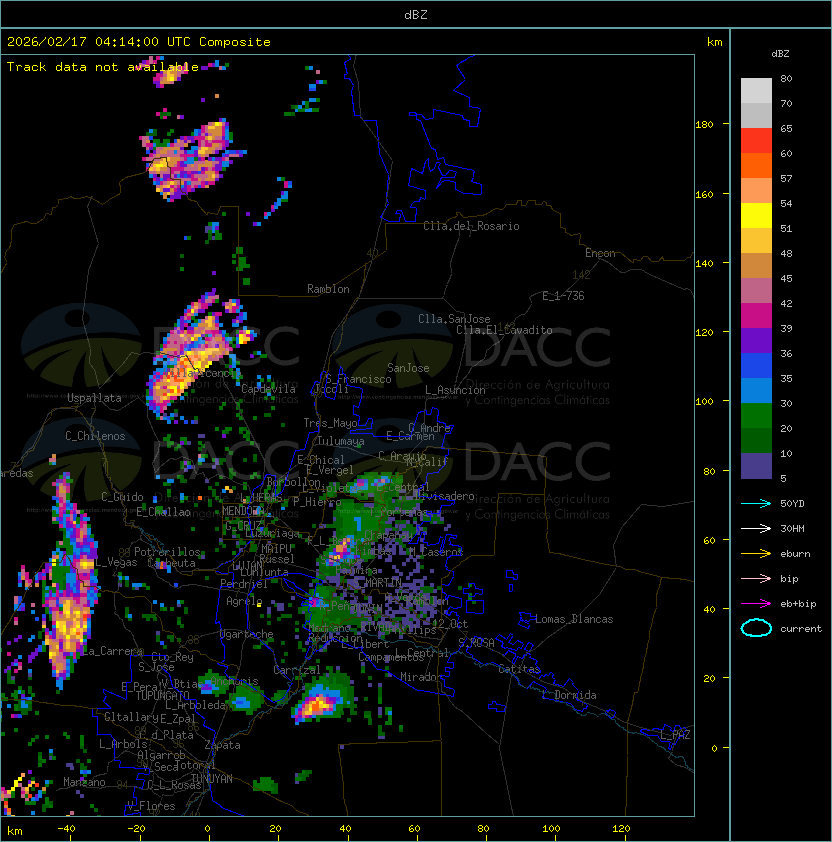Click the 'C_Guido' map label
The image size is (832, 842).
pos(122,497)
